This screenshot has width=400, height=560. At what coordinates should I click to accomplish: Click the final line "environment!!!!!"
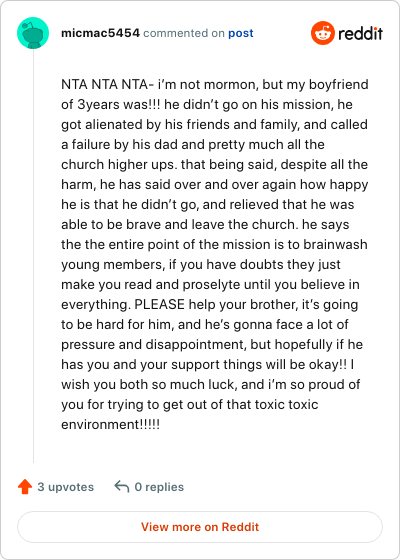click(110, 425)
